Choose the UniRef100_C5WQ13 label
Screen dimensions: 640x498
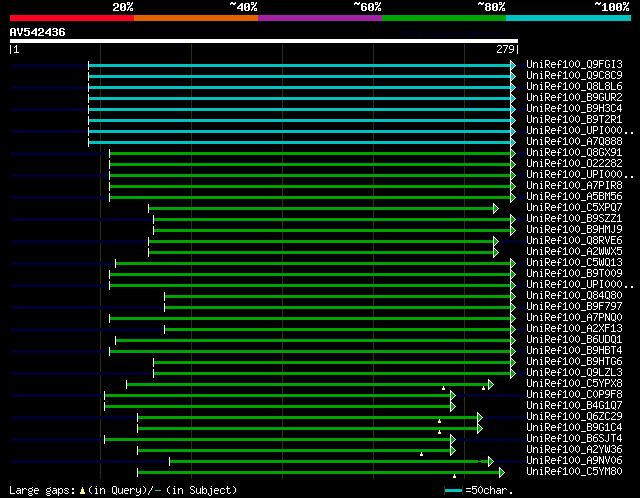coord(574,263)
